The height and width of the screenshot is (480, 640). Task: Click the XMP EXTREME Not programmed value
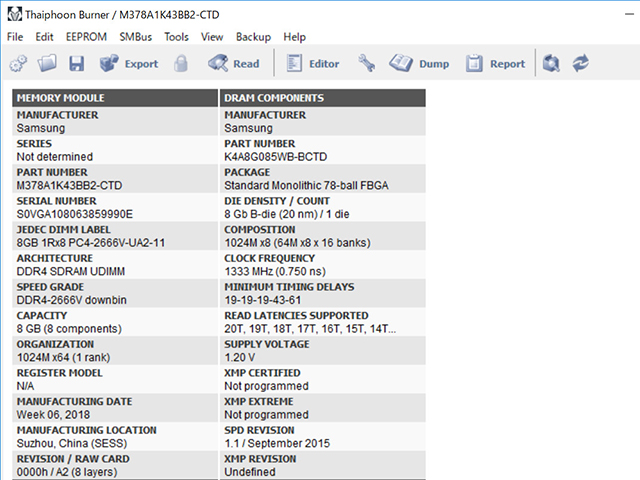point(266,414)
